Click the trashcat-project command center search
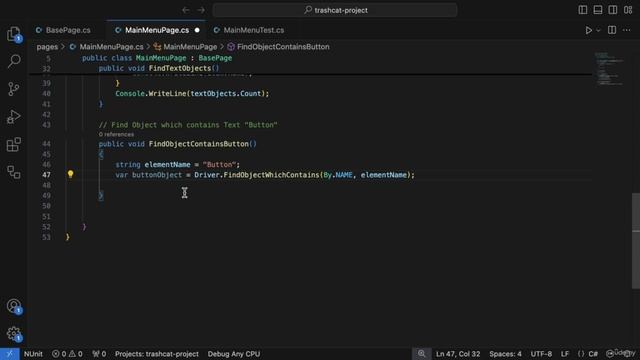This screenshot has width=640, height=360. 335,10
